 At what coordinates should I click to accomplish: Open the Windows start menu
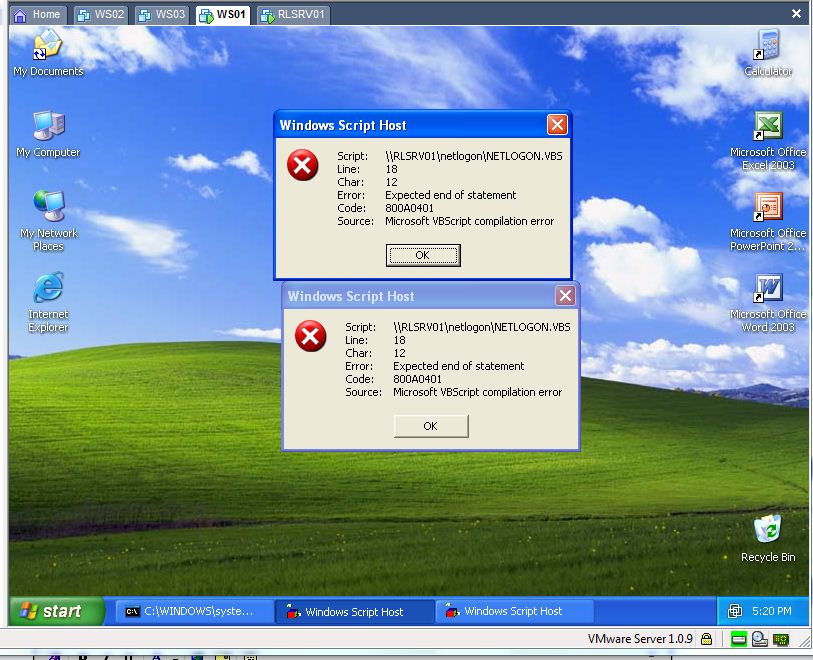57,611
